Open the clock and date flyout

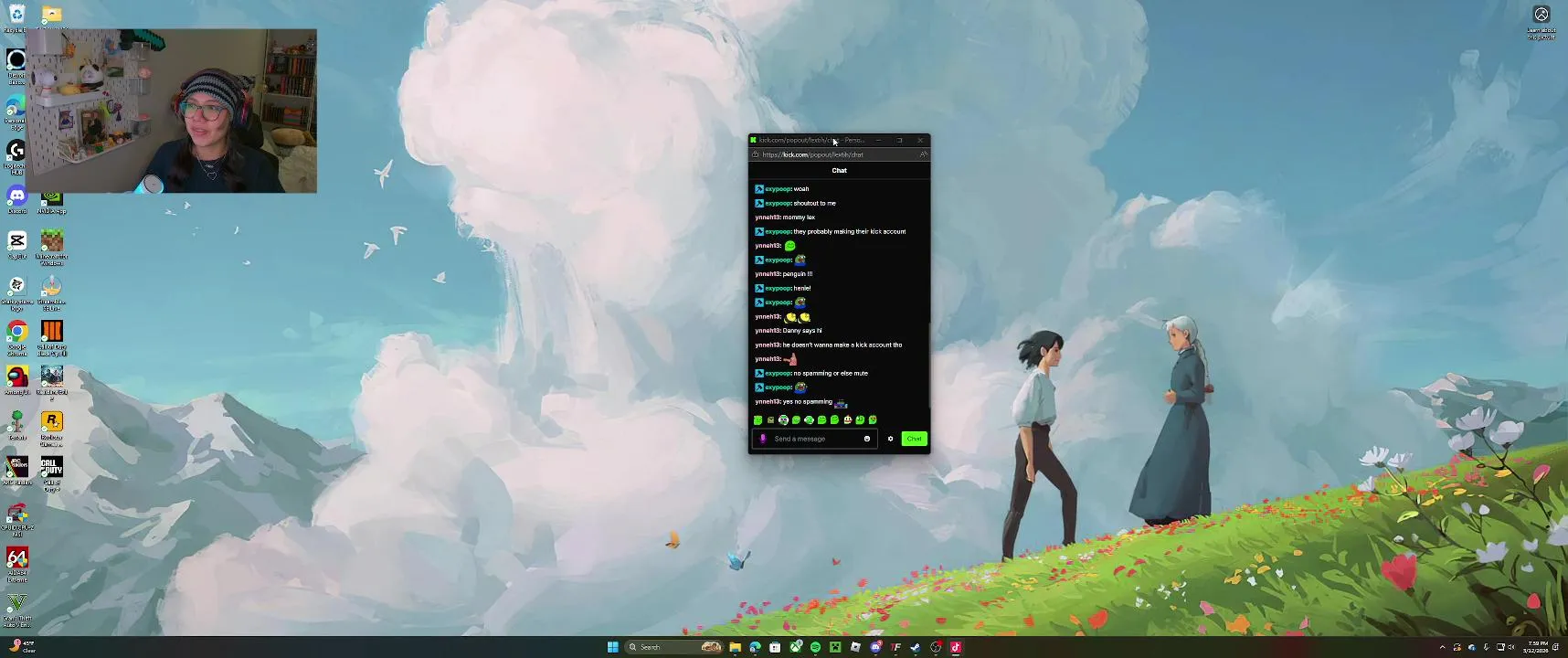click(x=1537, y=647)
